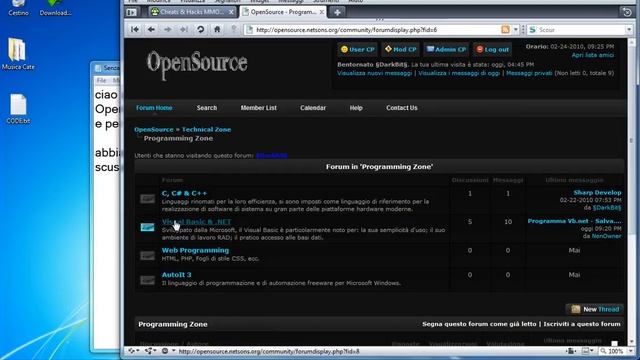The image size is (640, 360).
Task: Open CODE.txt file on desktop
Action: pyautogui.click(x=18, y=109)
